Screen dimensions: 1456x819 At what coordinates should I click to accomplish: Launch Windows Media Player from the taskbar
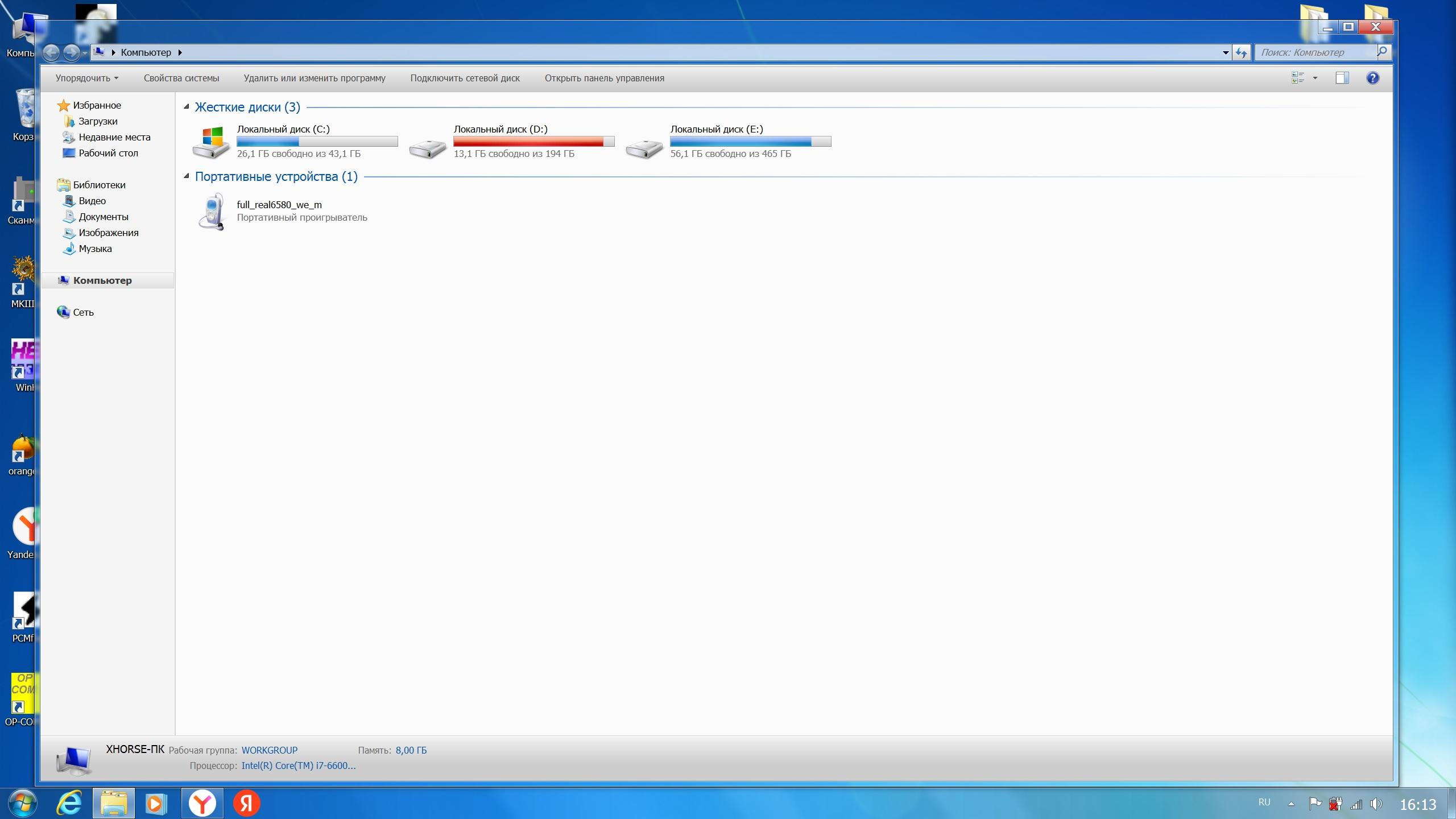tap(156, 804)
